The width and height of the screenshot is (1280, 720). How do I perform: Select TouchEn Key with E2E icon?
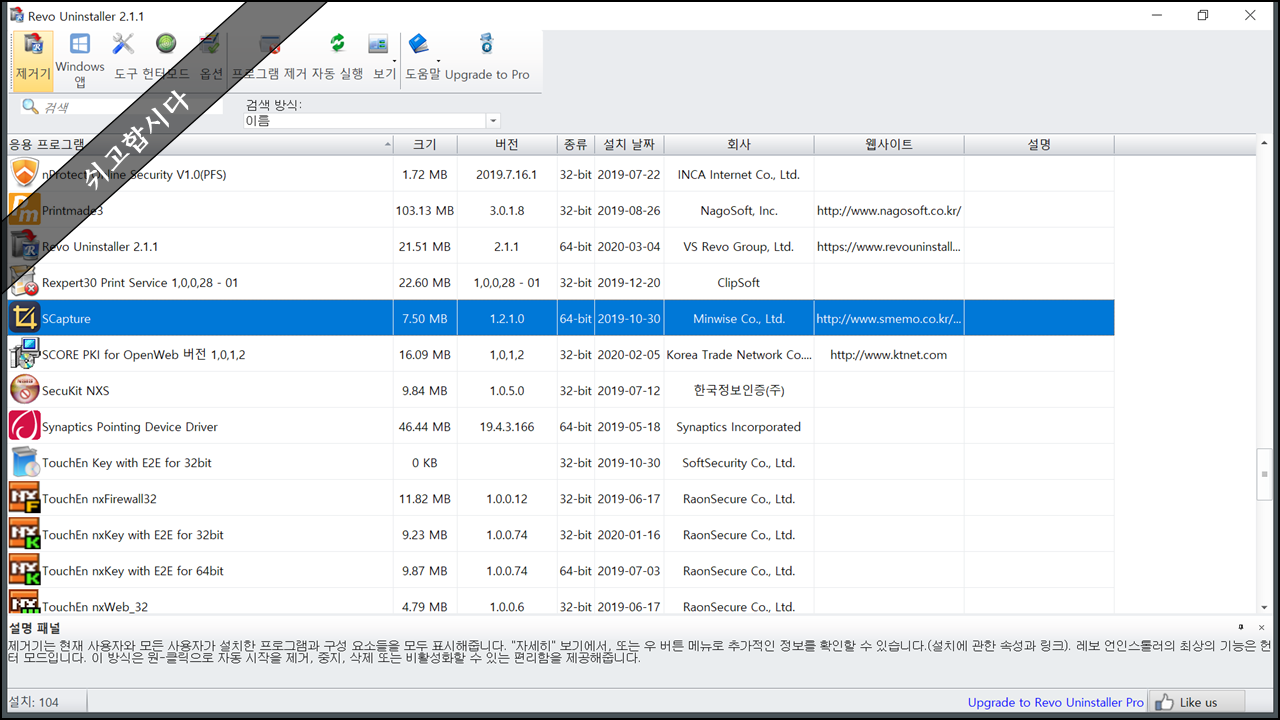coord(24,463)
